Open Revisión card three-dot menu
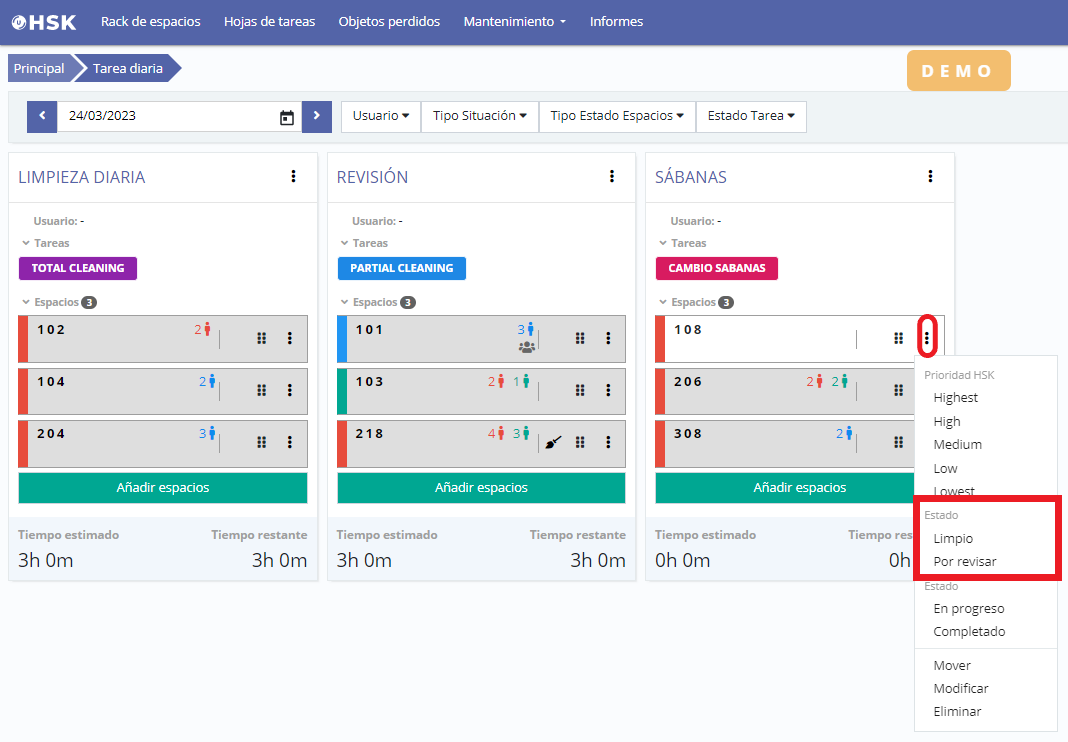Screen dimensions: 1068x742 (612, 176)
